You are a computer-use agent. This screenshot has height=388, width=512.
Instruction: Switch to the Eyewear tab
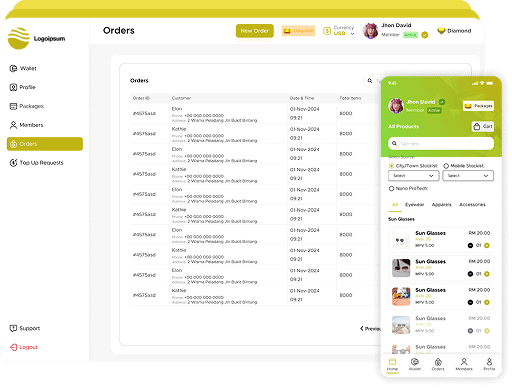[414, 205]
